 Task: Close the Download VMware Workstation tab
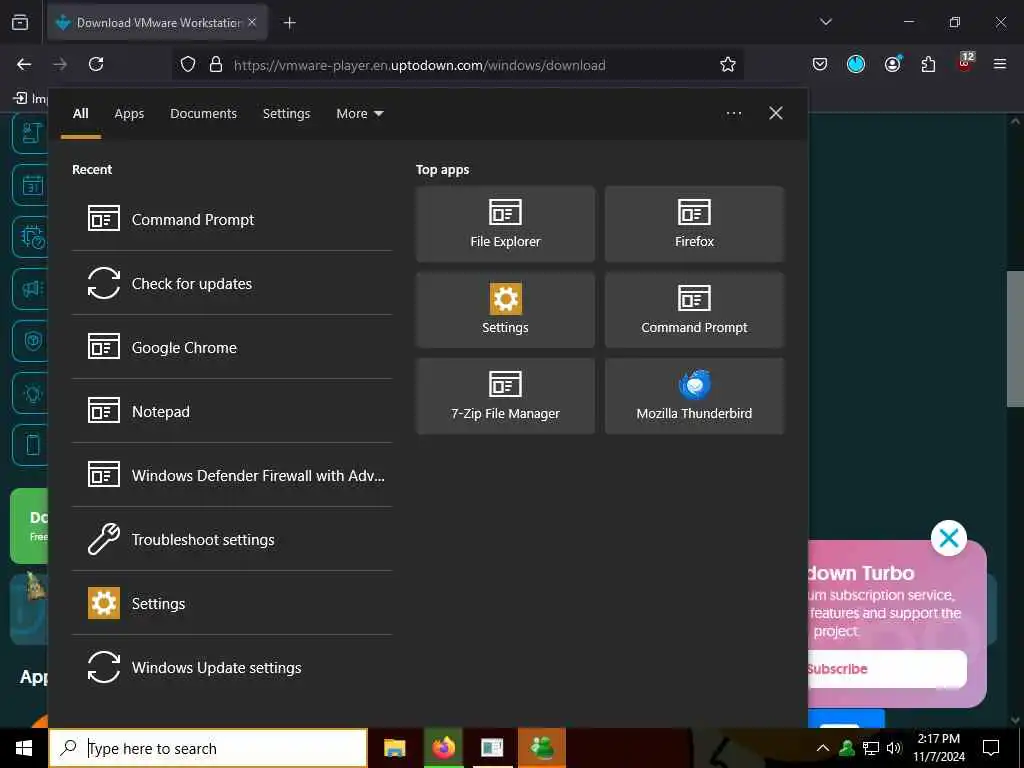pos(252,22)
